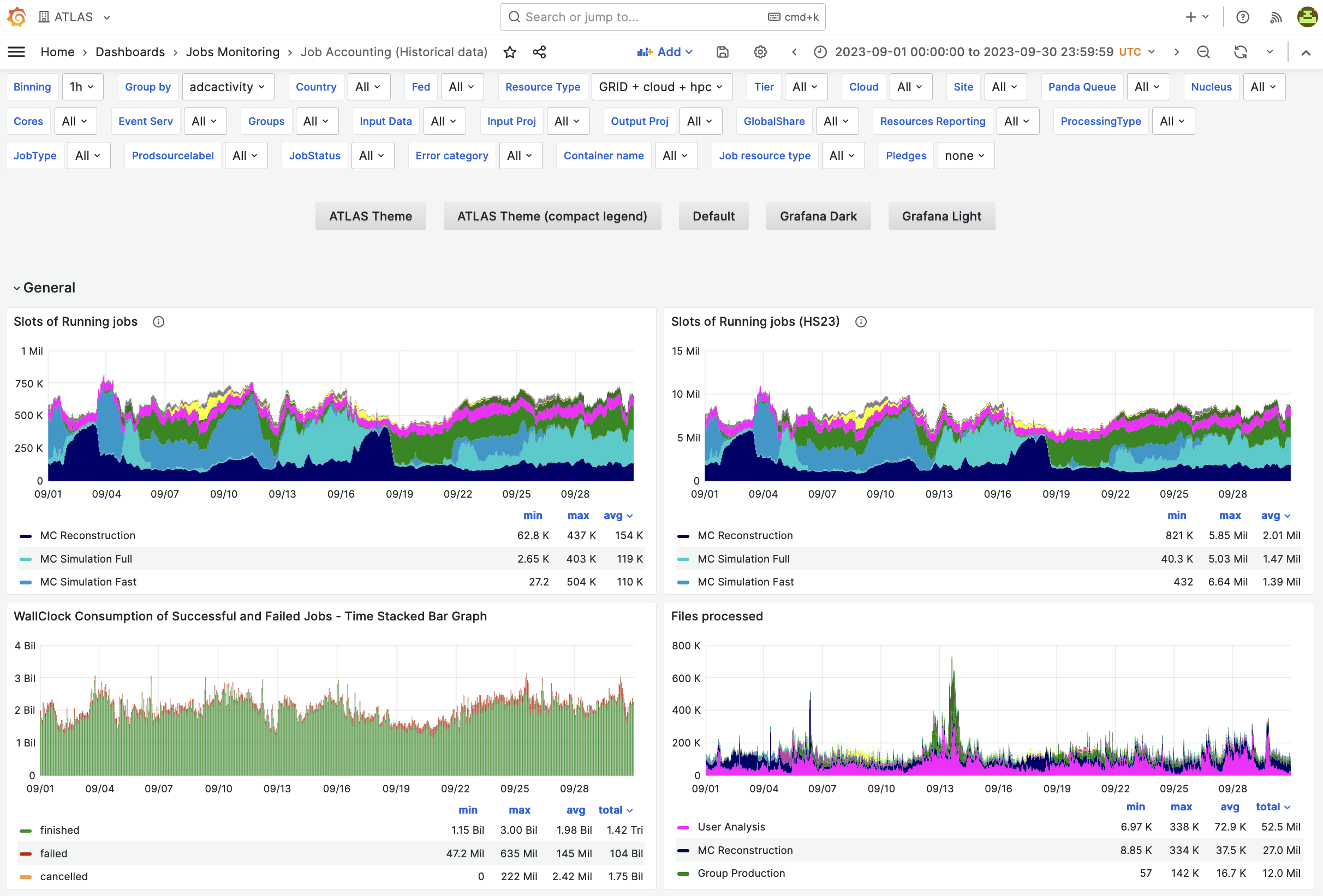Open Group by adcactivity dropdown
The width and height of the screenshot is (1323, 896).
tap(227, 87)
